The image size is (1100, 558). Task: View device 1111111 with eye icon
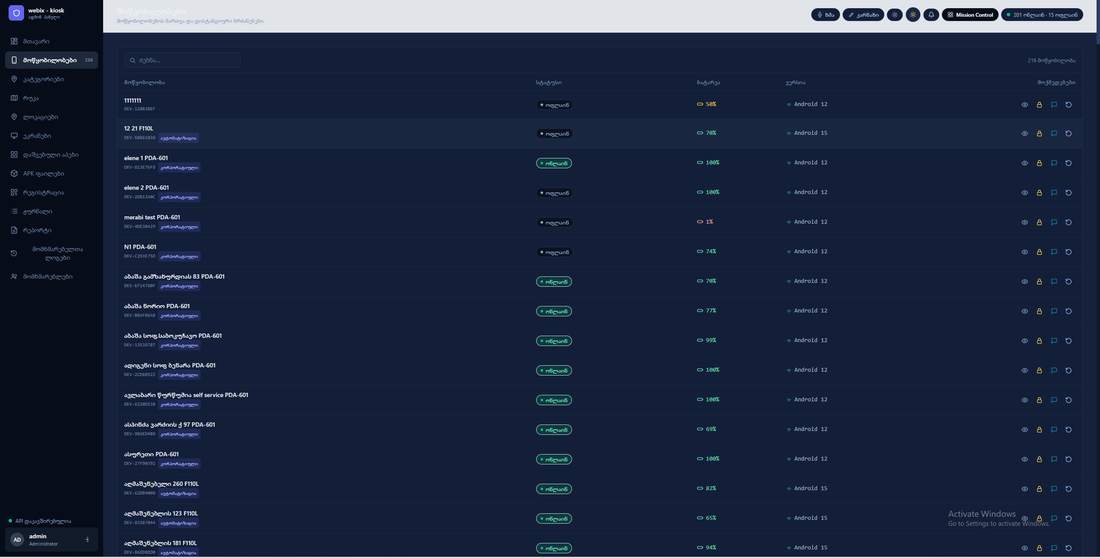click(x=1024, y=105)
